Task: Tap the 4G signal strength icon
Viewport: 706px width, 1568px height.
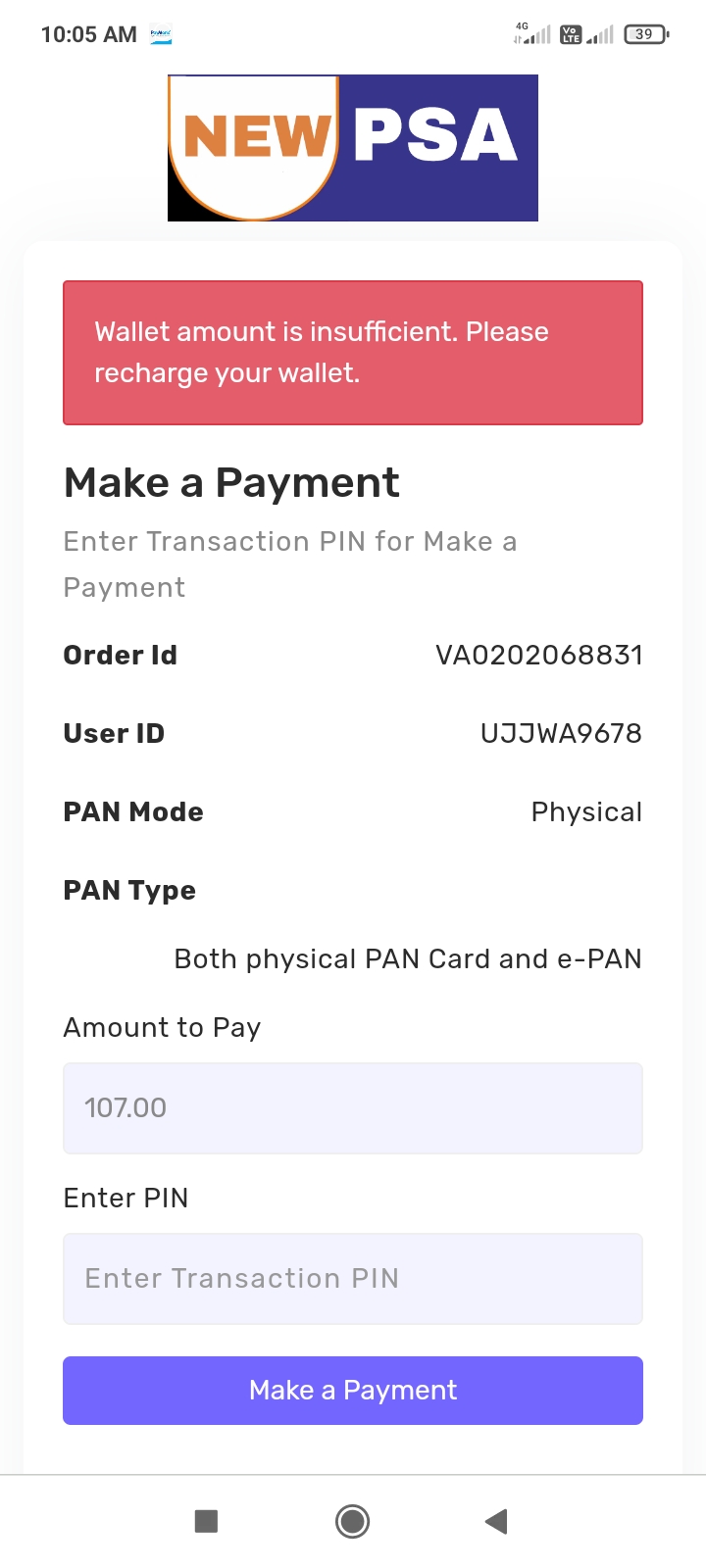Action: tap(532, 34)
